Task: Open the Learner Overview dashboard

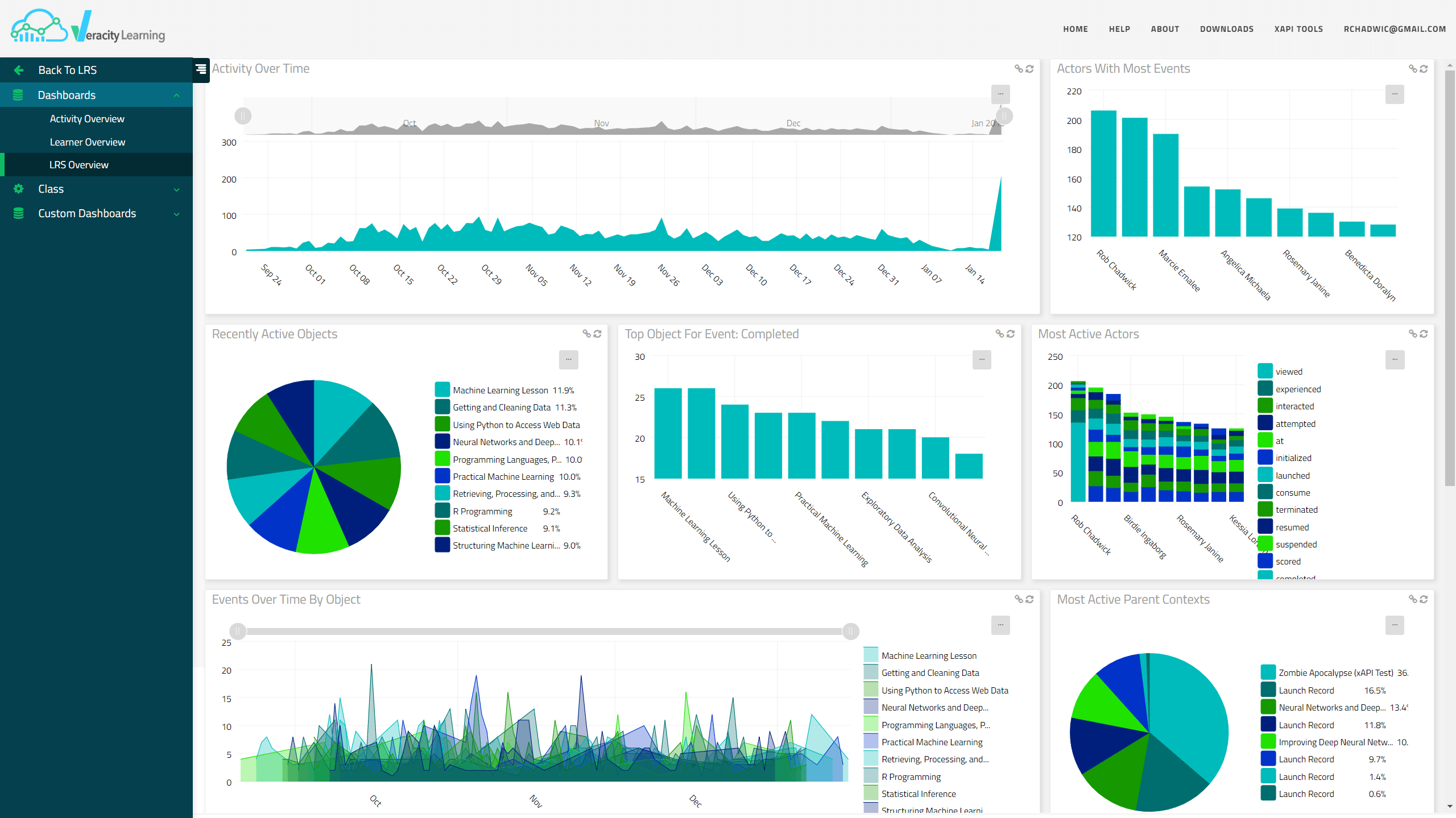Action: pos(88,142)
